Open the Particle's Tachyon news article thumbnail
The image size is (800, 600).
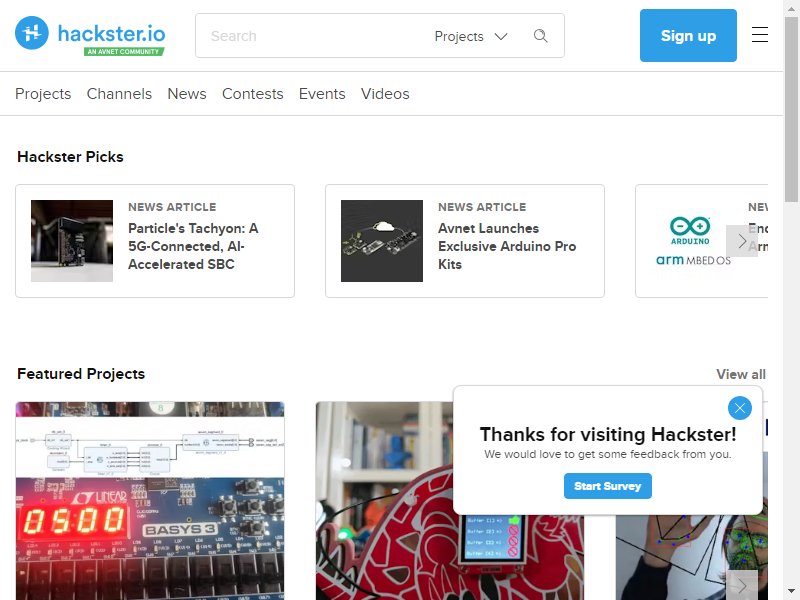pyautogui.click(x=72, y=241)
